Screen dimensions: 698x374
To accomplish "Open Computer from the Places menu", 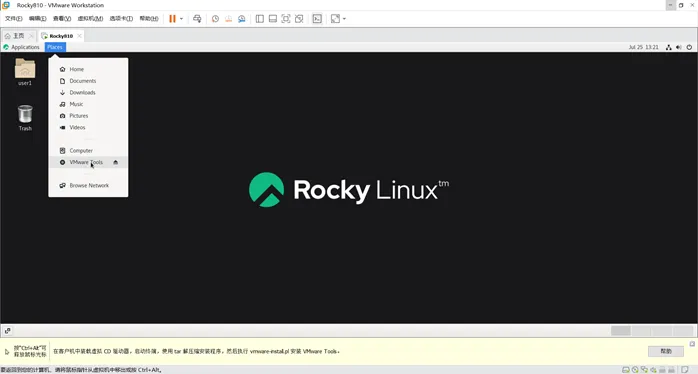I will [x=88, y=150].
